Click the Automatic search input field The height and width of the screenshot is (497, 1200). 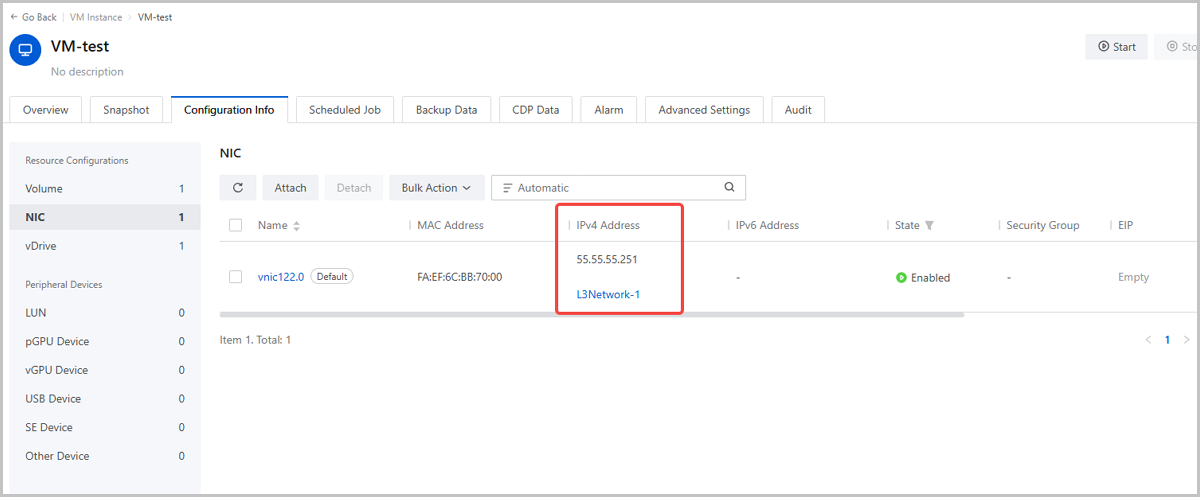(x=615, y=188)
